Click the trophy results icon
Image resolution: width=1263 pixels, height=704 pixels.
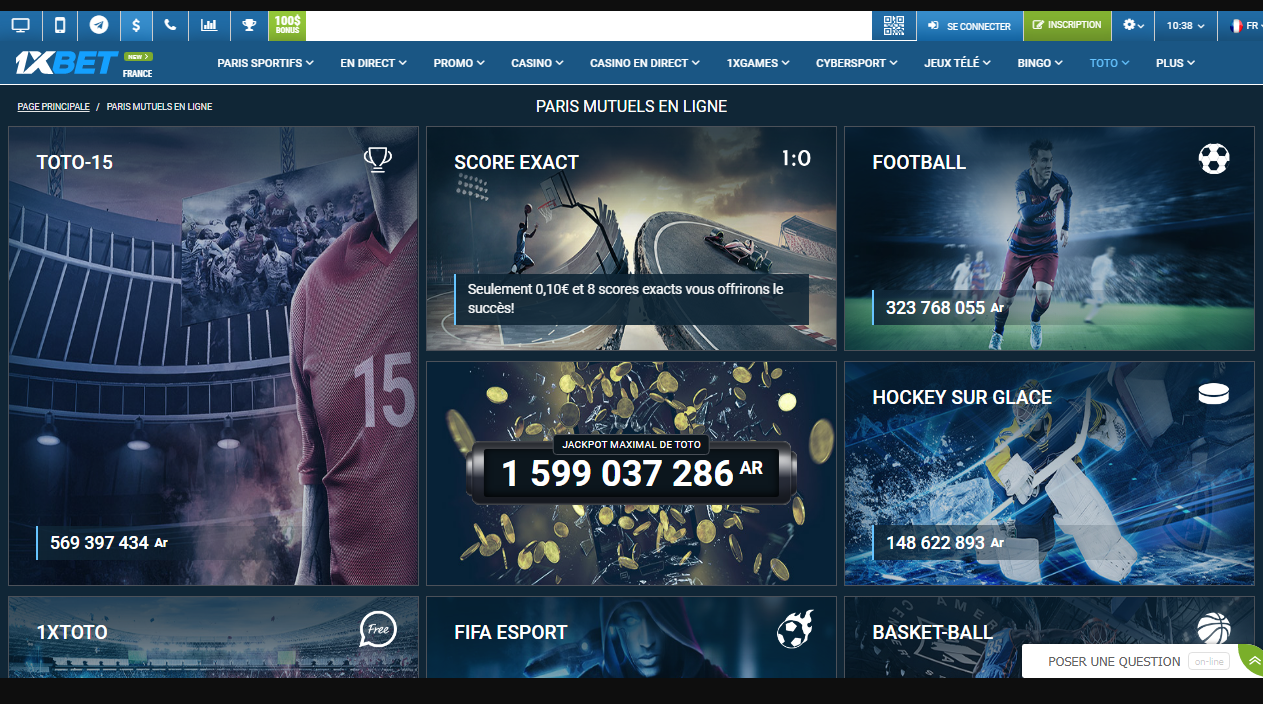tap(249, 25)
